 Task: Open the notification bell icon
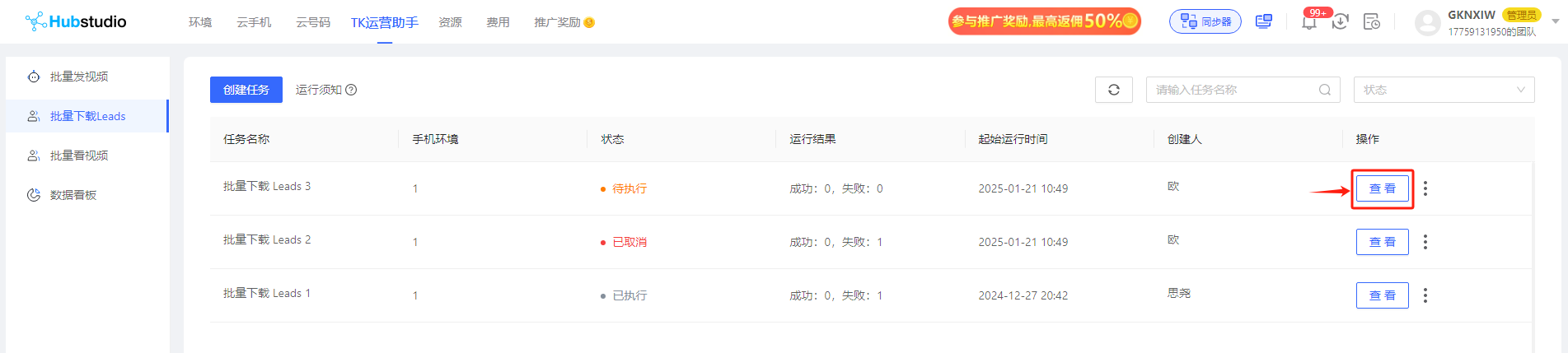(1309, 21)
